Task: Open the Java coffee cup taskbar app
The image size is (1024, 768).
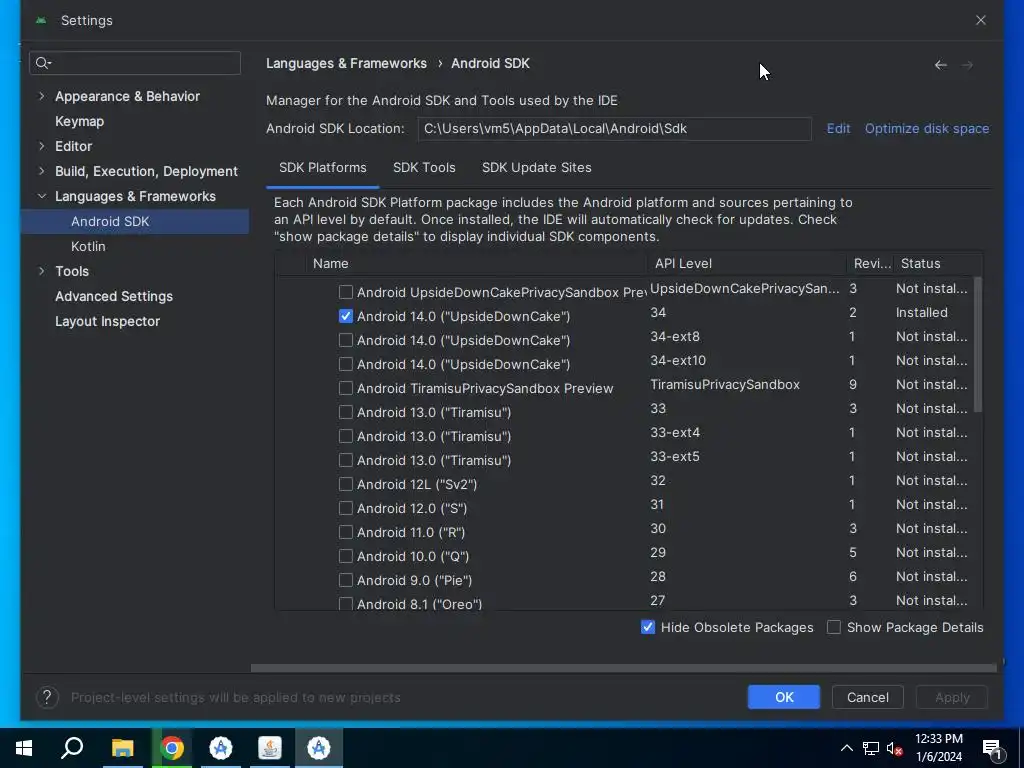Action: coord(270,748)
